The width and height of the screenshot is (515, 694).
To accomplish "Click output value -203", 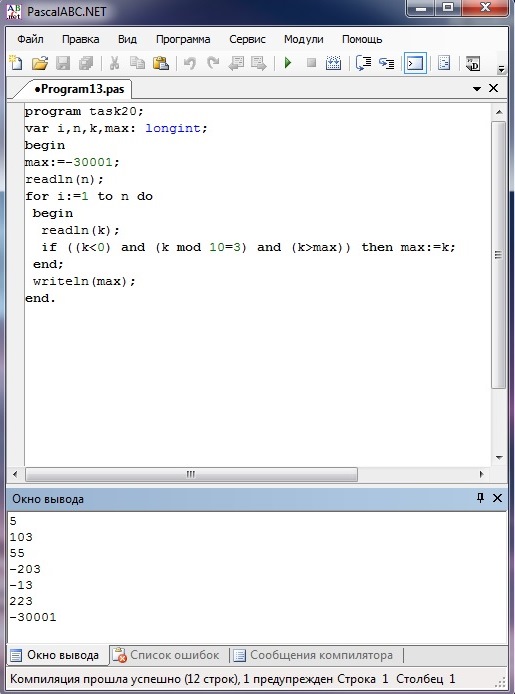I will [x=25, y=569].
